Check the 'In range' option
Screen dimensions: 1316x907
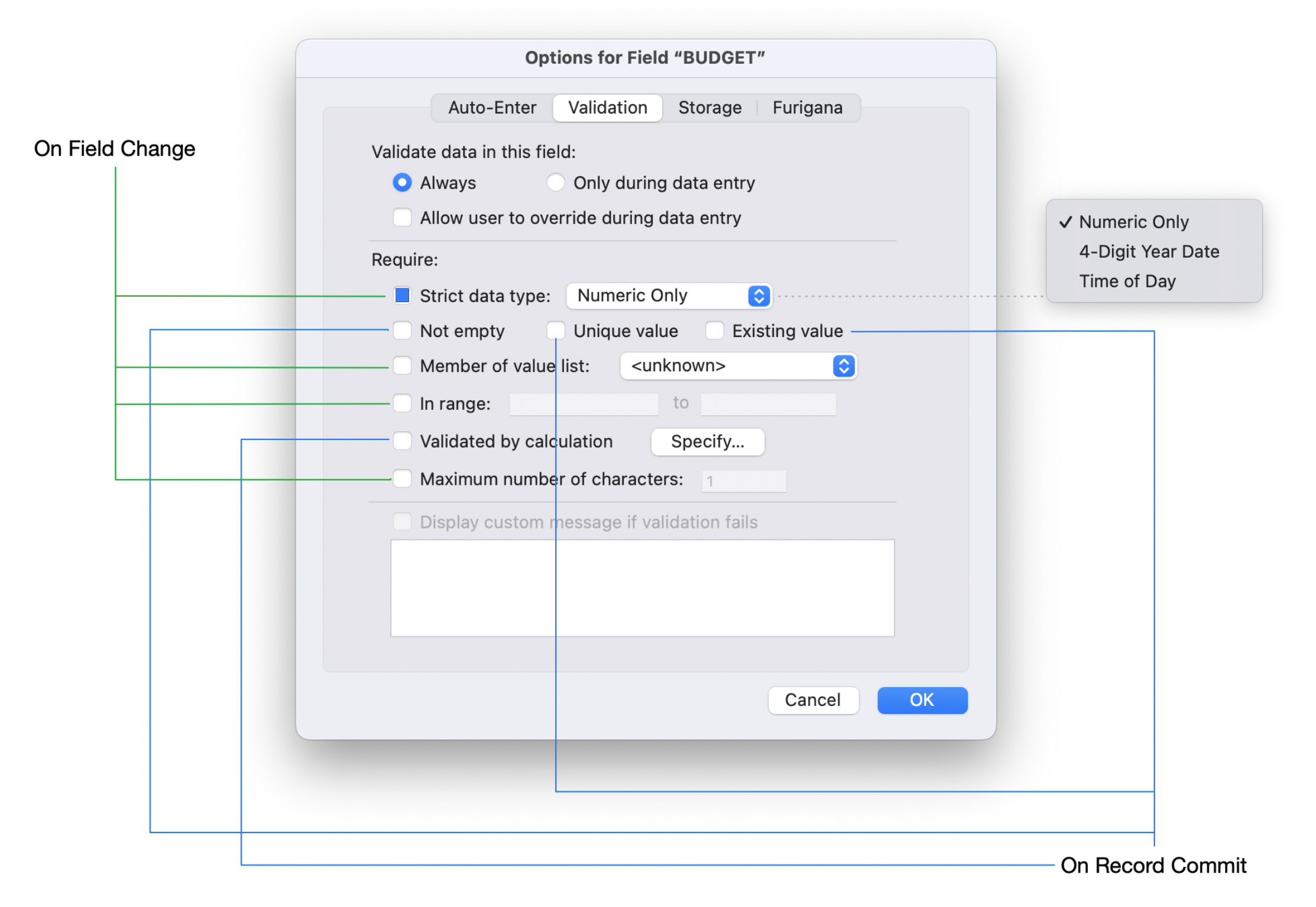pos(402,403)
